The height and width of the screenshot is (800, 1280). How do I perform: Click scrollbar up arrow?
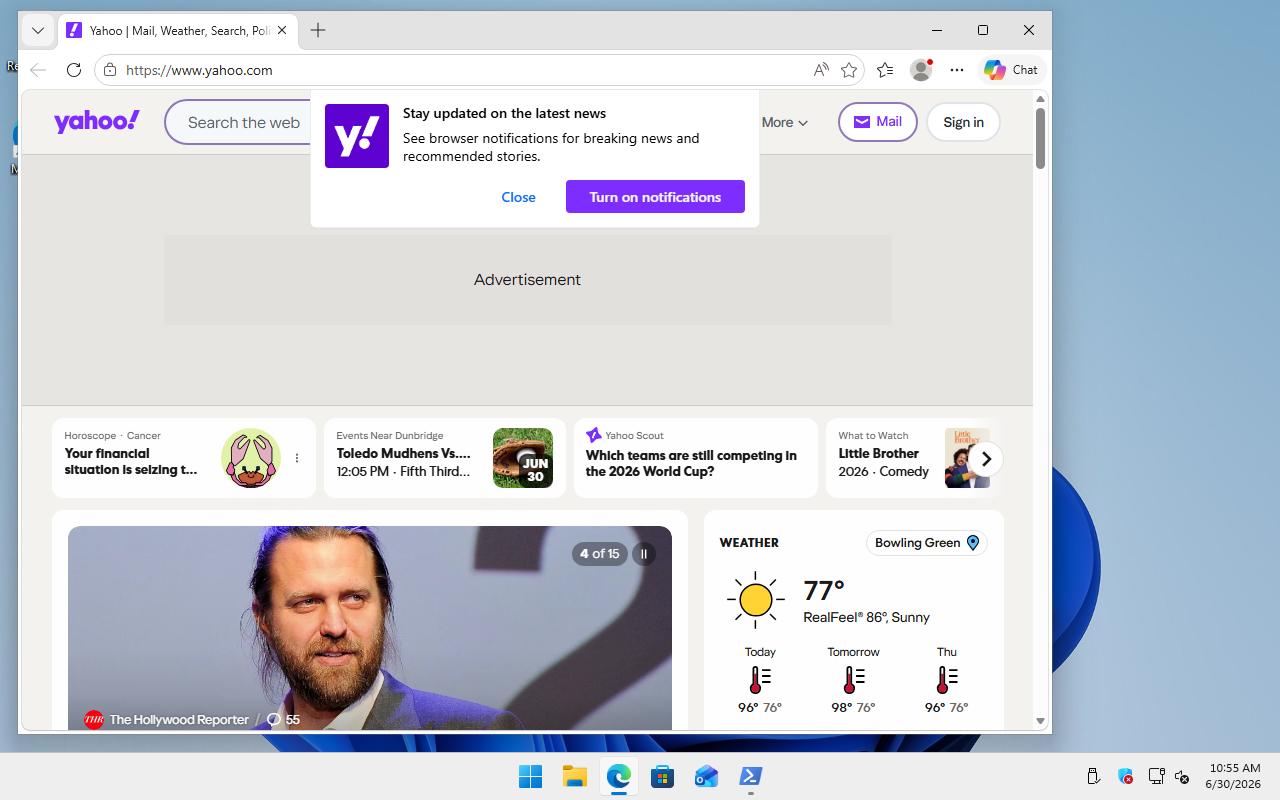click(1040, 99)
